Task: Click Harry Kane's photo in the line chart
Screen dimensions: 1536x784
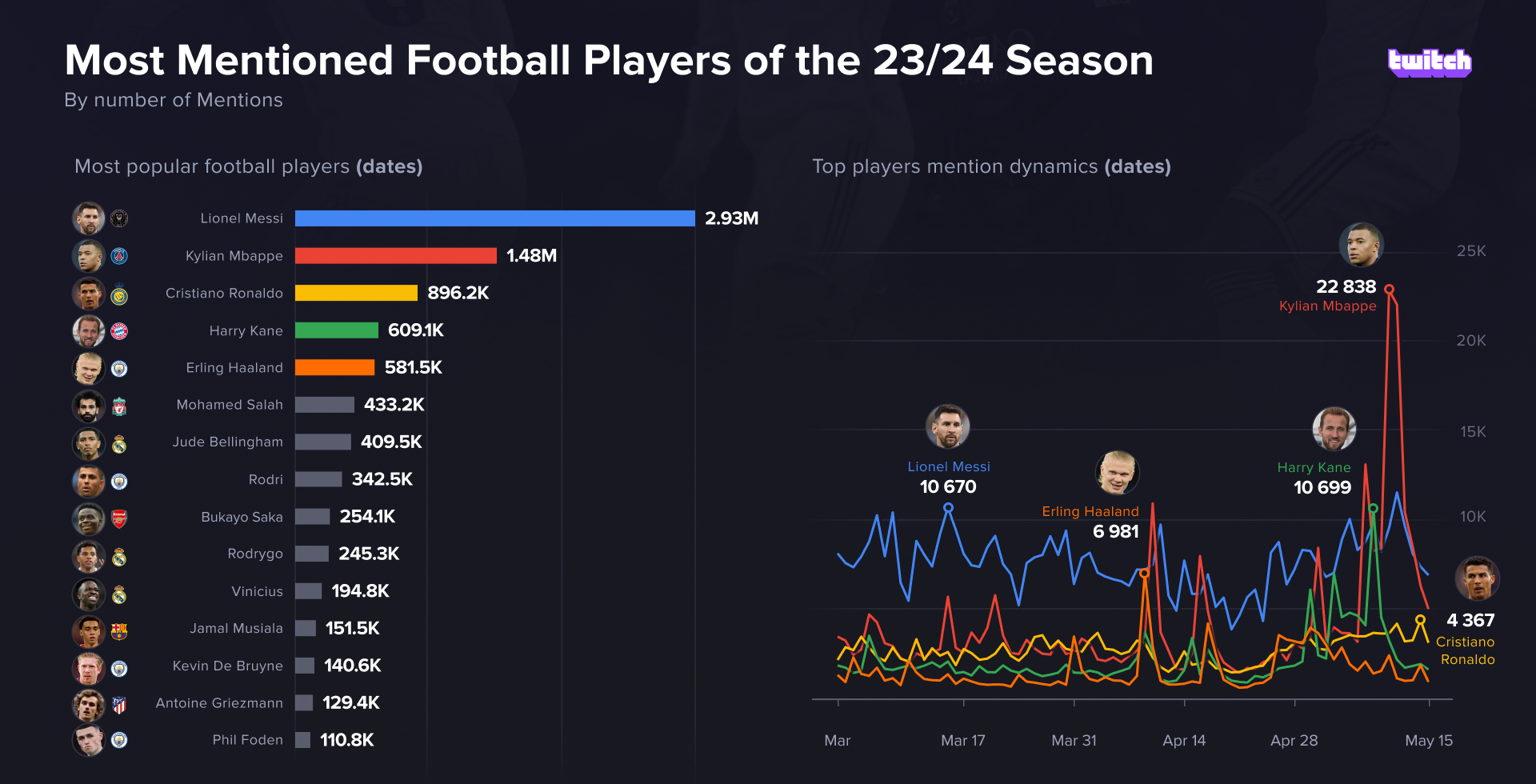Action: pos(1334,429)
